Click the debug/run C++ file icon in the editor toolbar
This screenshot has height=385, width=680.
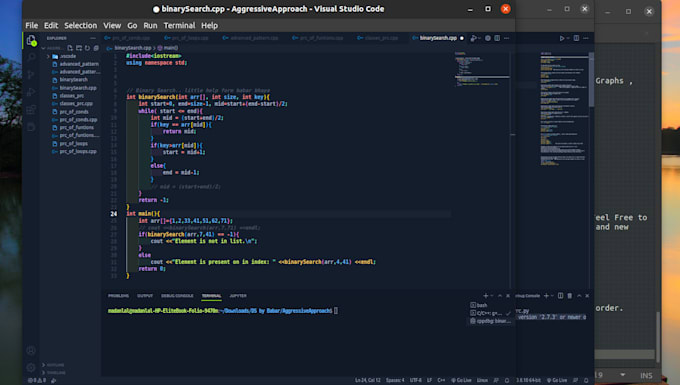pyautogui.click(x=474, y=38)
